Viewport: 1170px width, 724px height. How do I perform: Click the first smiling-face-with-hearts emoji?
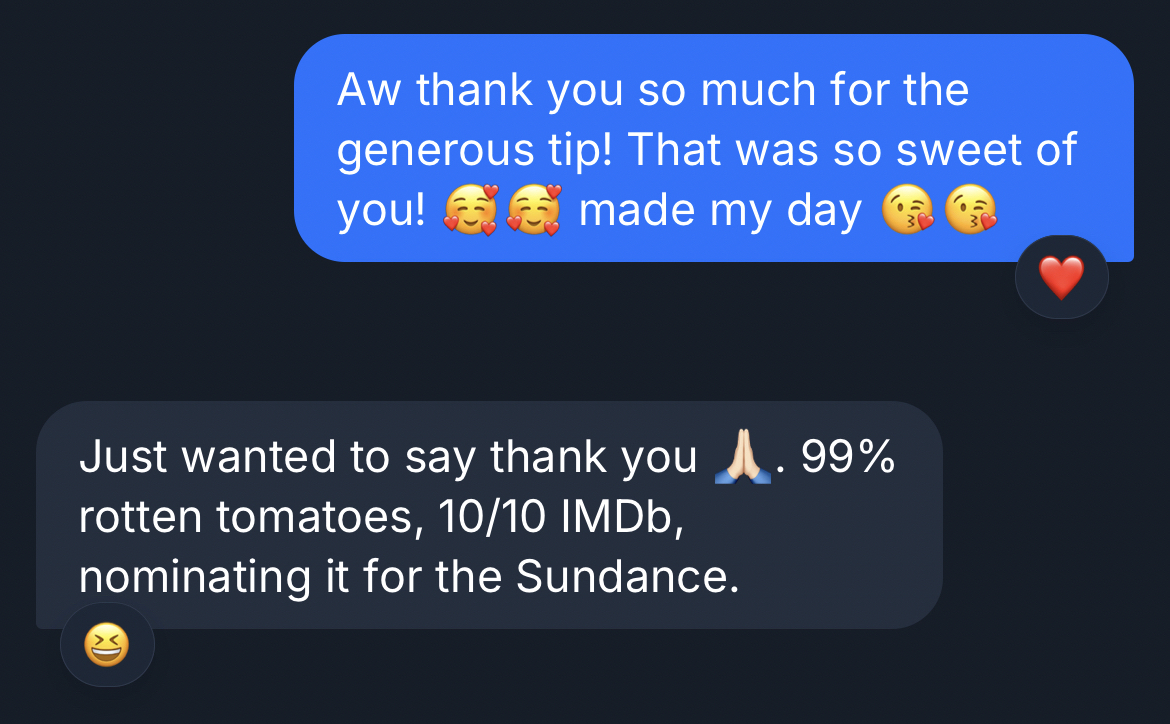[x=469, y=211]
